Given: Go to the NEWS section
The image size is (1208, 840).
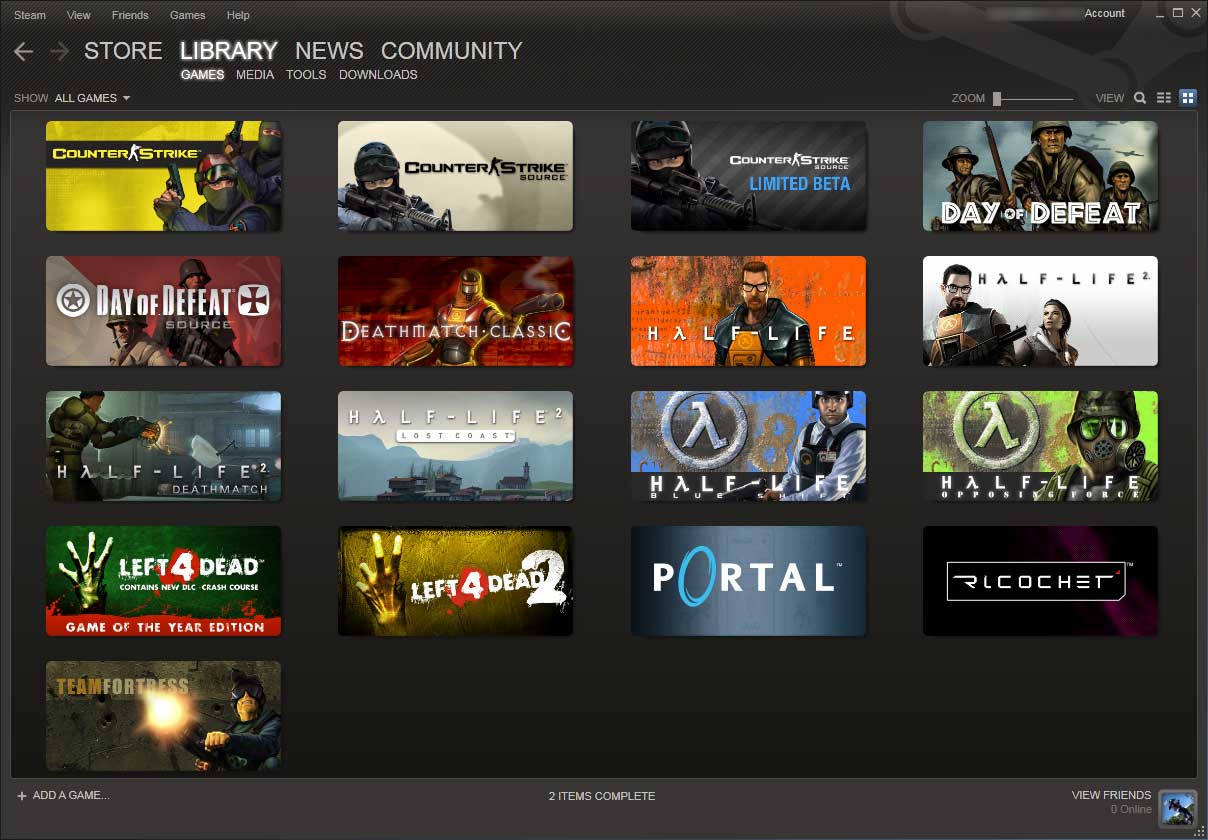Looking at the screenshot, I should tap(329, 51).
